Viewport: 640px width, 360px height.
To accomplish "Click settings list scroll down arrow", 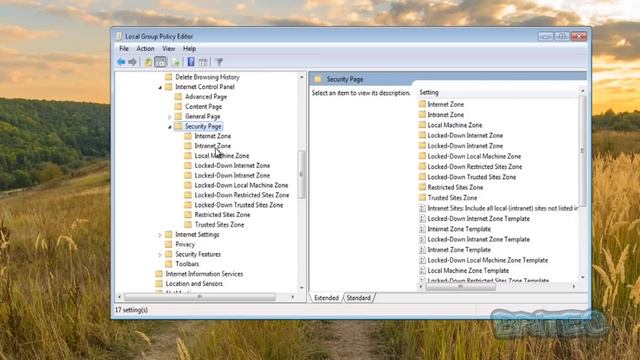I will 582,278.
